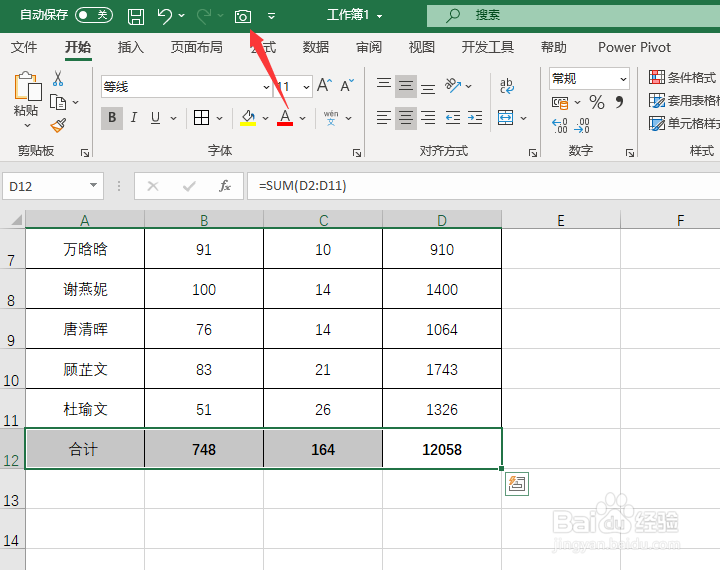
Task: Click Decrease Indent icon
Action: pos(453,118)
